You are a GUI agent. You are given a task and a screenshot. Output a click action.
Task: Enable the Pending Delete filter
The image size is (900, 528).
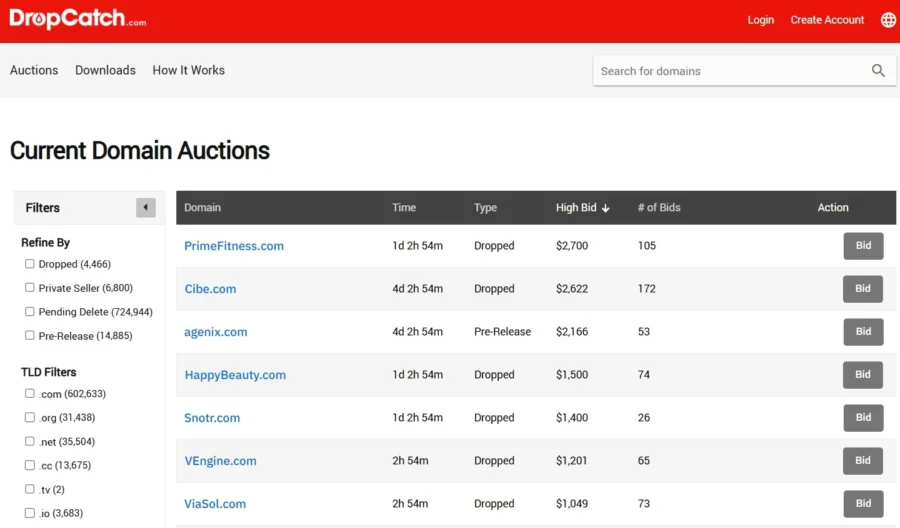tap(29, 312)
